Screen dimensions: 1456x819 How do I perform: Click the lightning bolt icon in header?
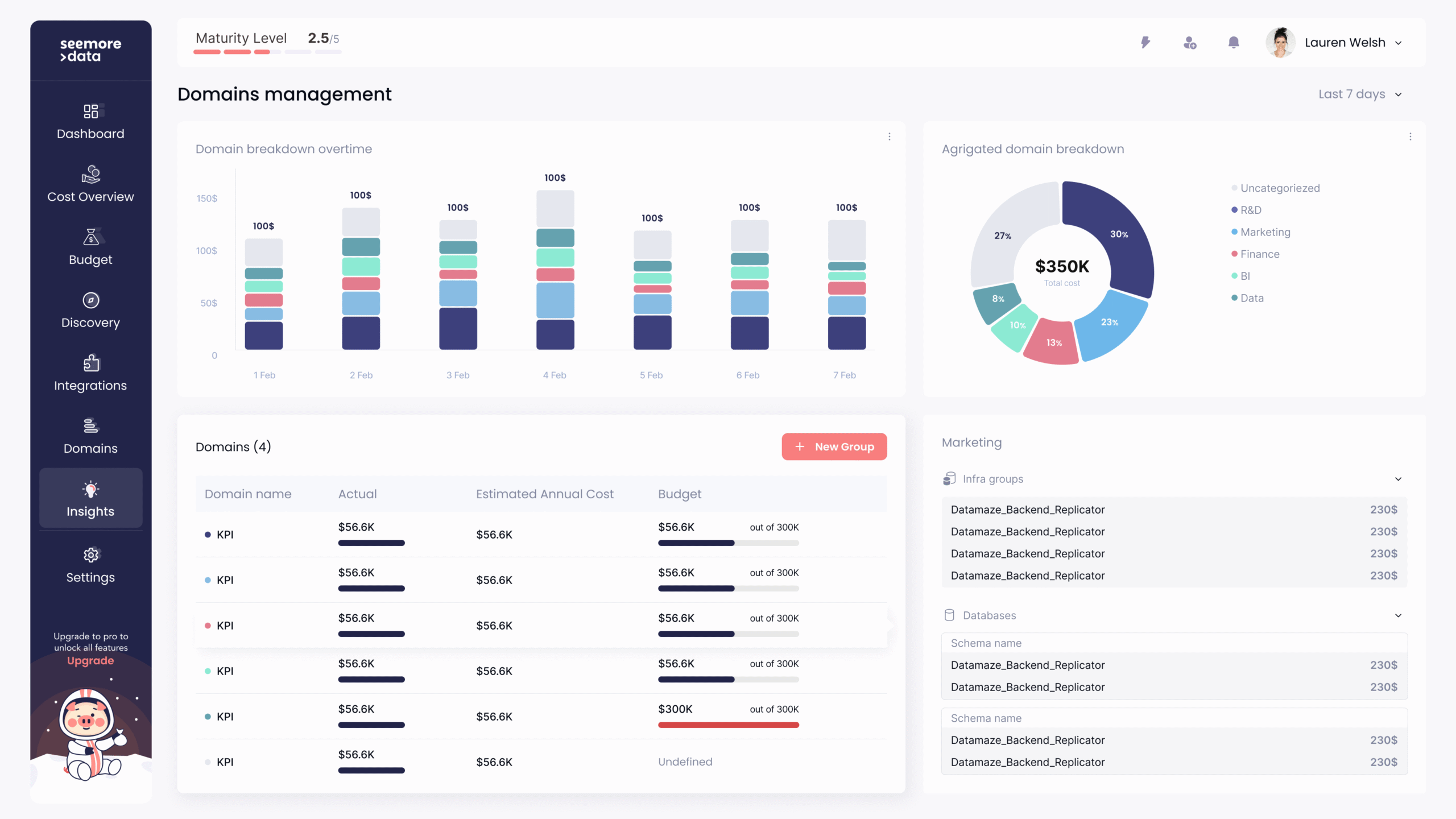click(1145, 43)
